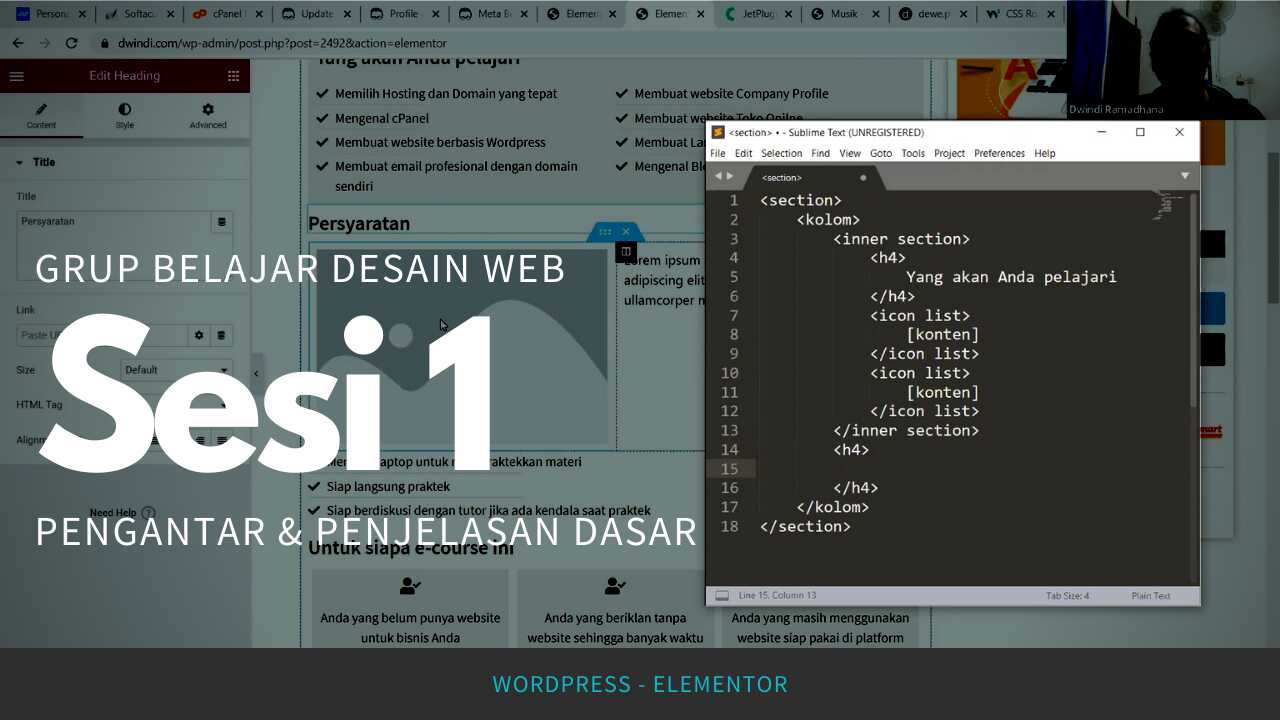Open Sublime Text tab list dropdown arrow

(x=1184, y=176)
